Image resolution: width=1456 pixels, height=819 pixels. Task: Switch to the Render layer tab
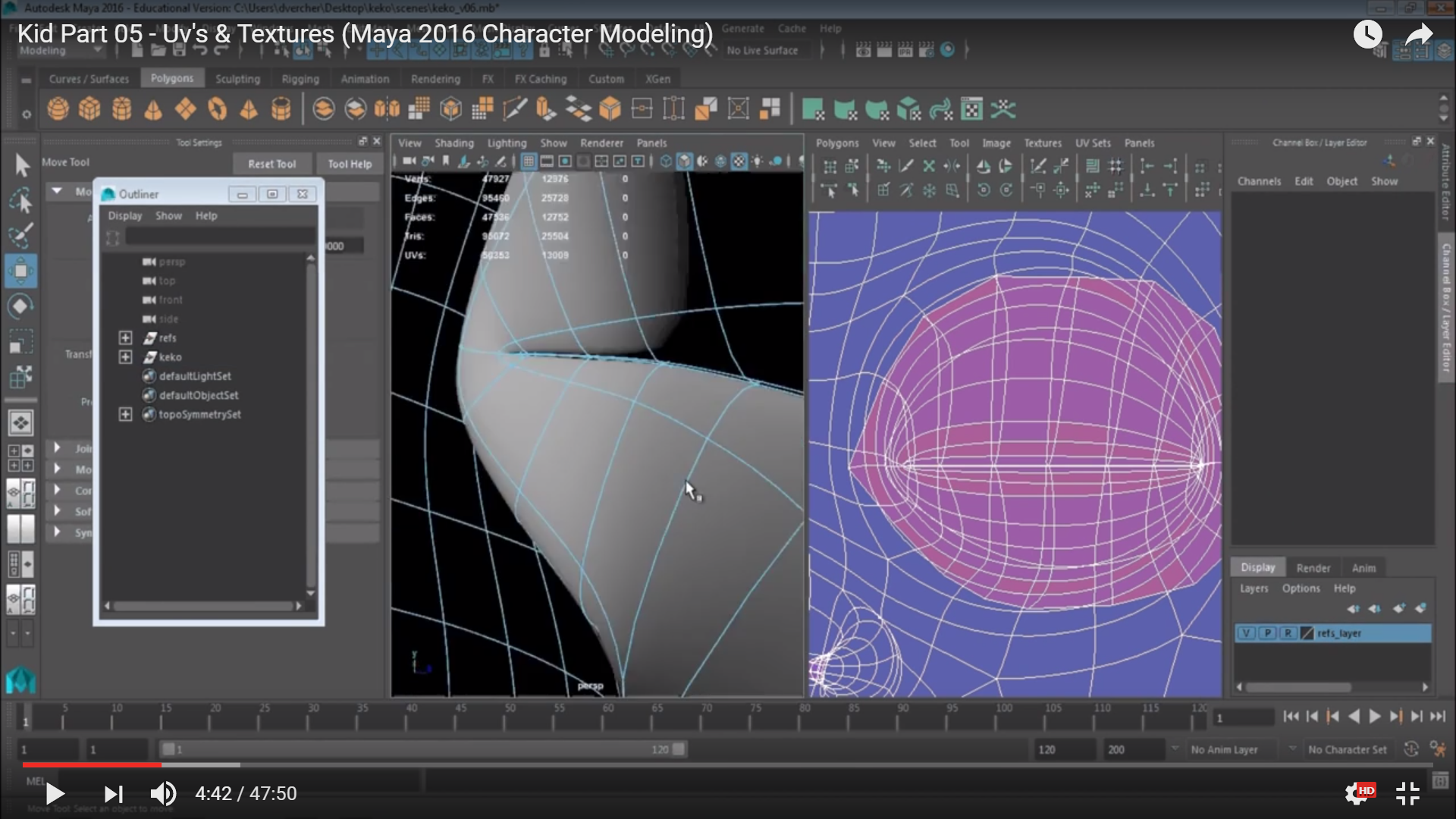pos(1313,568)
